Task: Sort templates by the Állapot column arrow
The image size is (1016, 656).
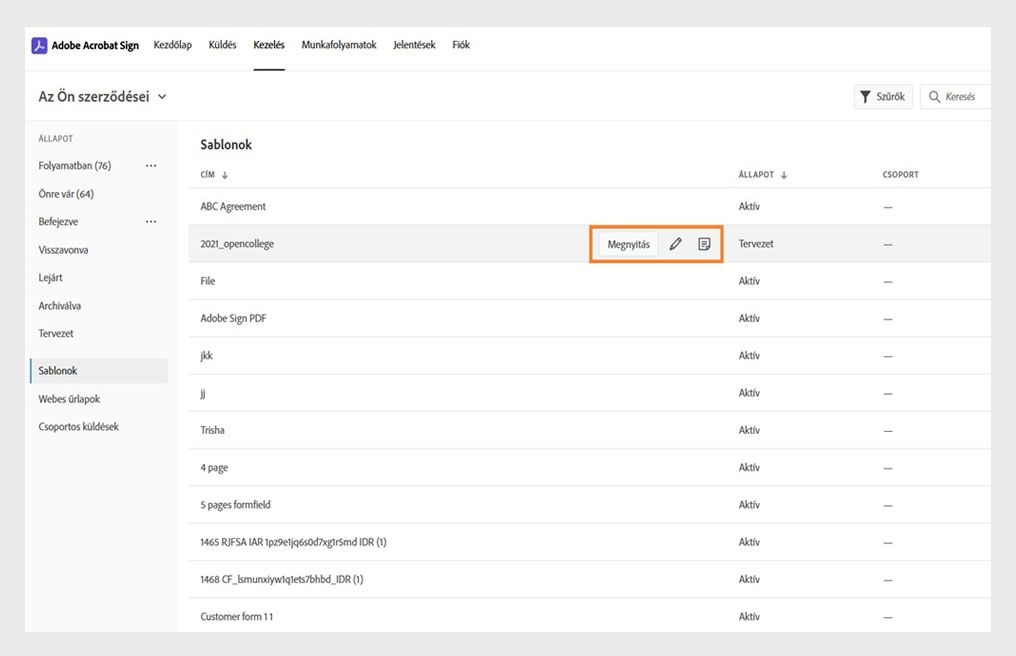Action: coord(784,175)
